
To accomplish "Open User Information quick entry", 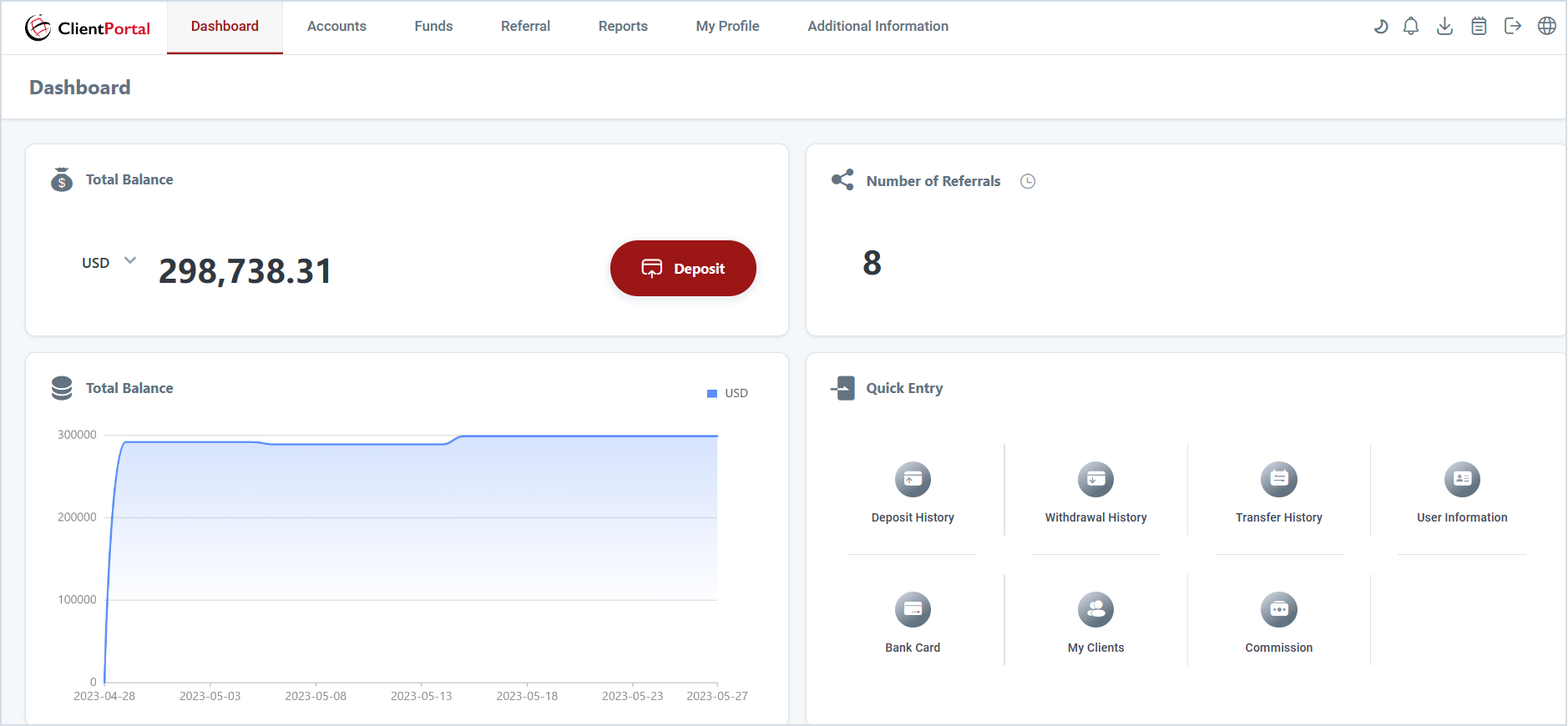I will point(1462,493).
